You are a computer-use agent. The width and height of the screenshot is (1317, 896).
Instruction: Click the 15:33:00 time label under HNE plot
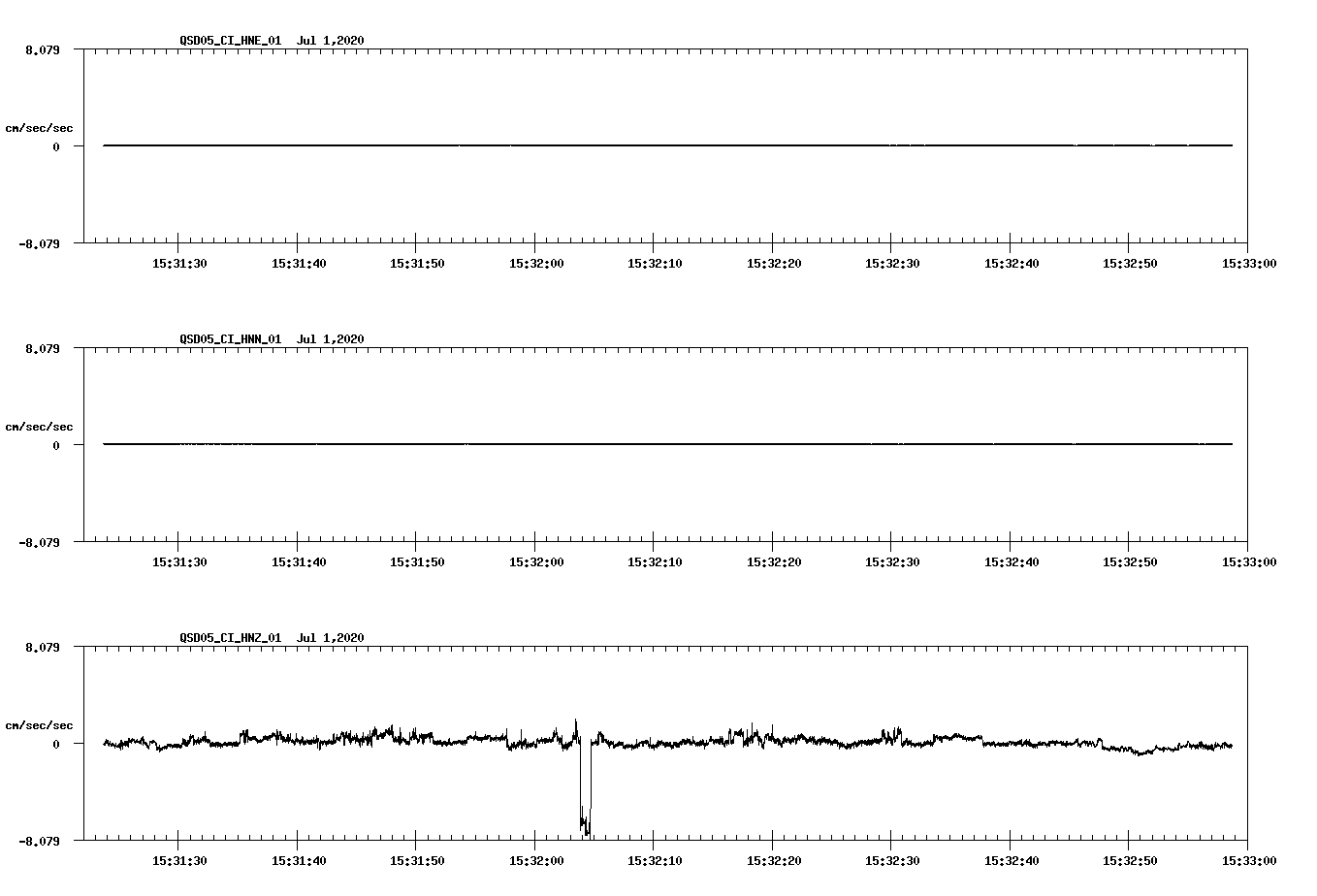(x=1248, y=263)
